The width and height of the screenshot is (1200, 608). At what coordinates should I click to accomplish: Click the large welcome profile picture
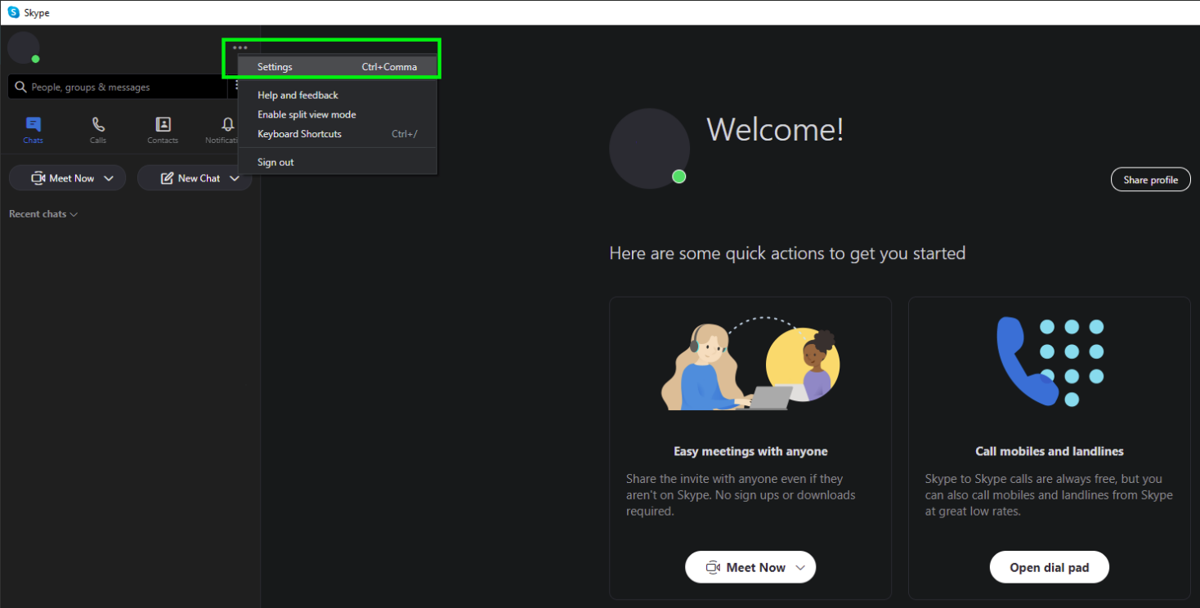649,148
